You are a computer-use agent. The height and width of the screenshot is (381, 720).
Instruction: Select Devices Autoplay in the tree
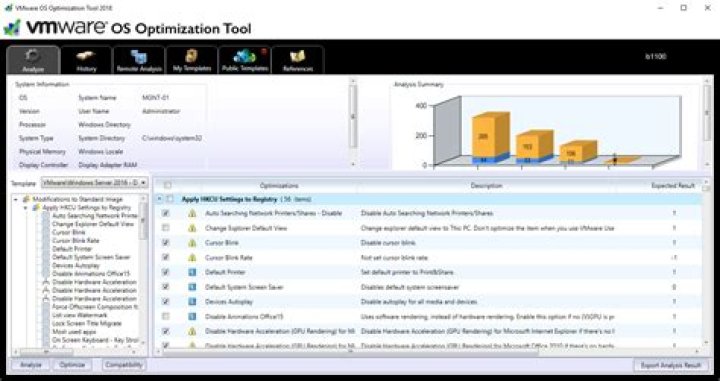[76, 265]
